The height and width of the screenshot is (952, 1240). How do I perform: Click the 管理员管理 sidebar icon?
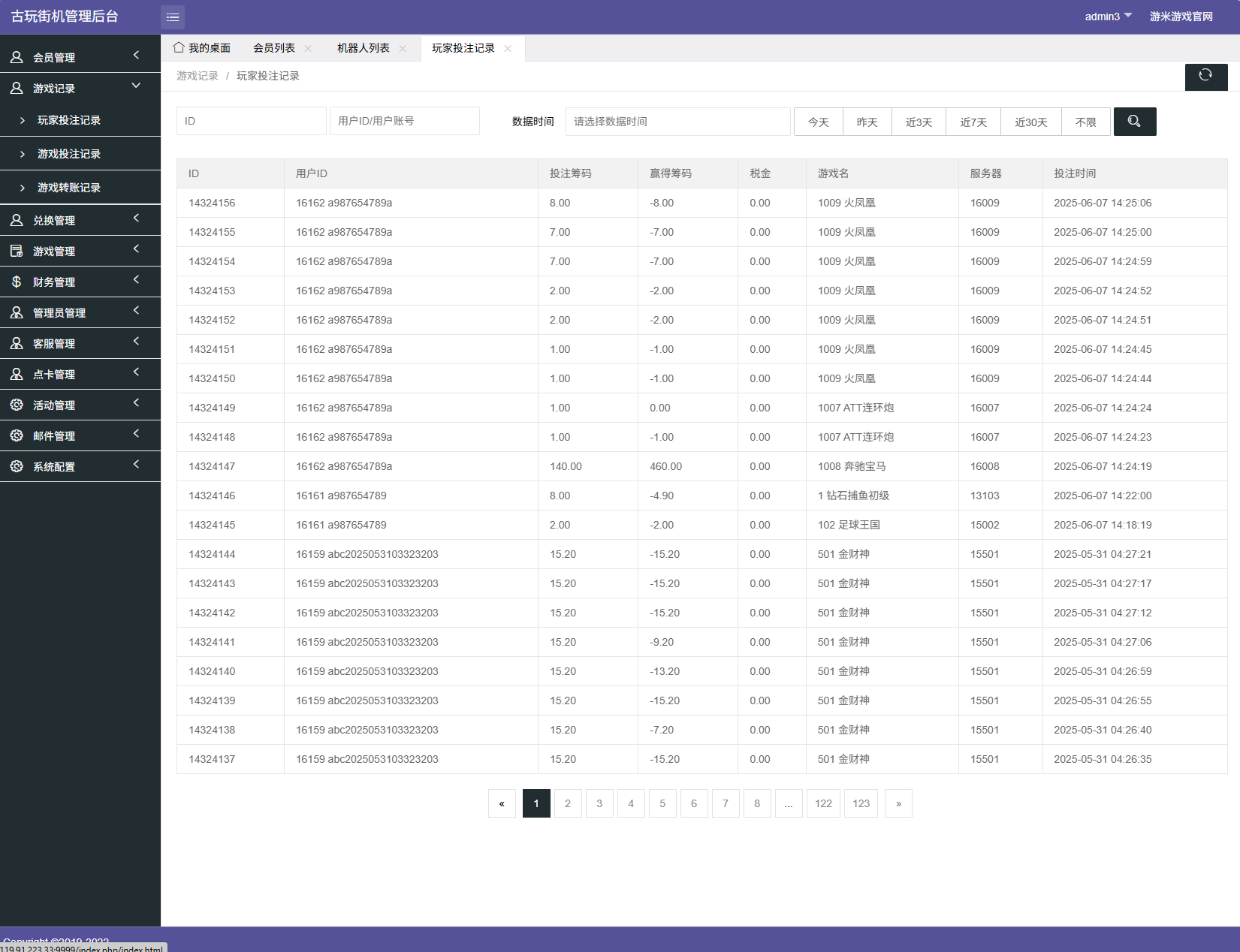[x=17, y=312]
